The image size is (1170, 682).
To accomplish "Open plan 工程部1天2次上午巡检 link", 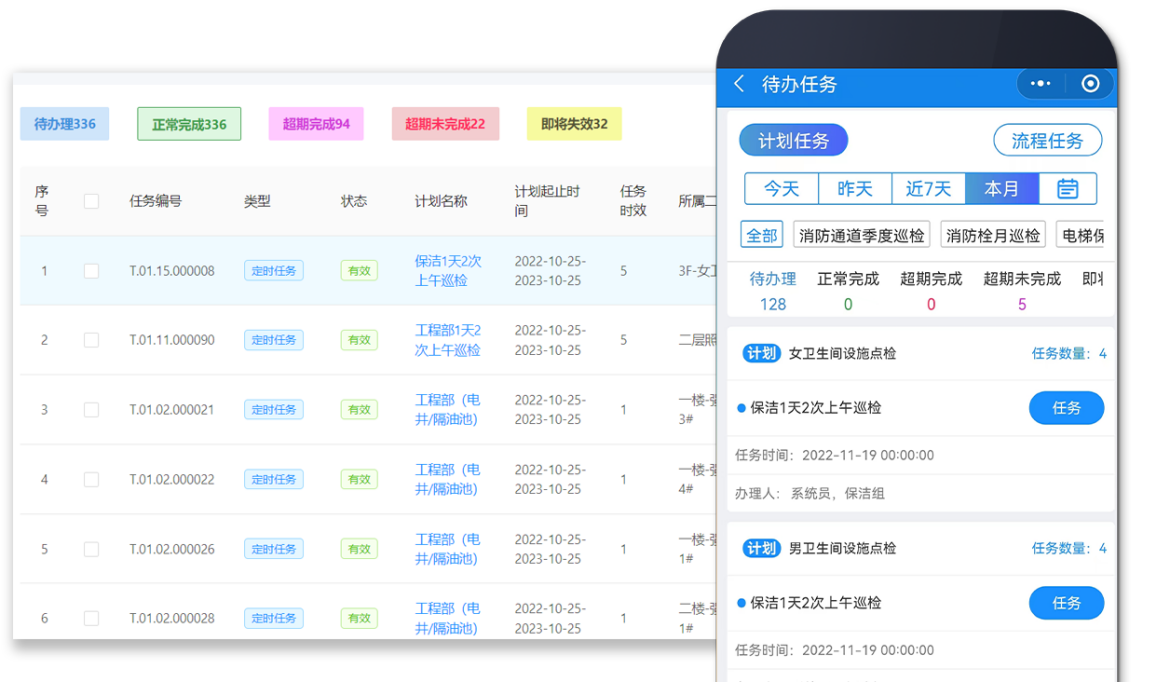I will tap(448, 339).
